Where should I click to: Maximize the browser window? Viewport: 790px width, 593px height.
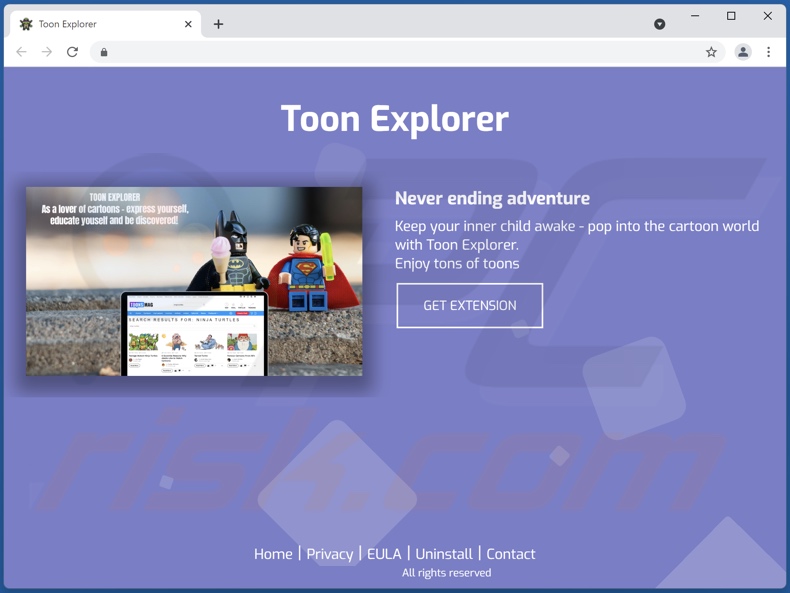[731, 16]
